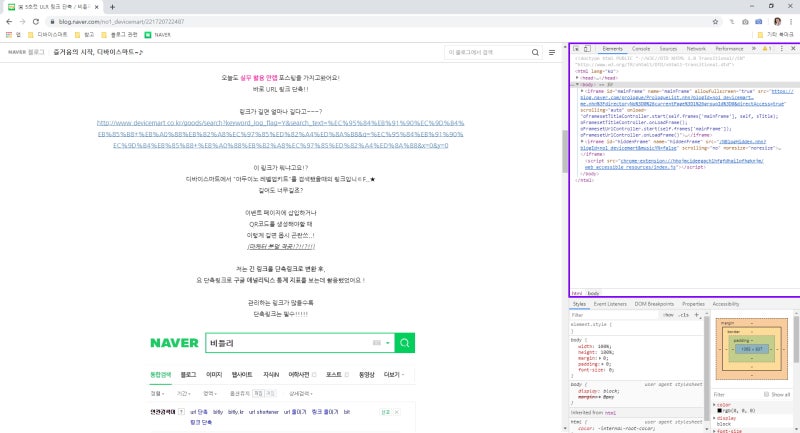Bookmark this page with the star icon

tap(715, 21)
